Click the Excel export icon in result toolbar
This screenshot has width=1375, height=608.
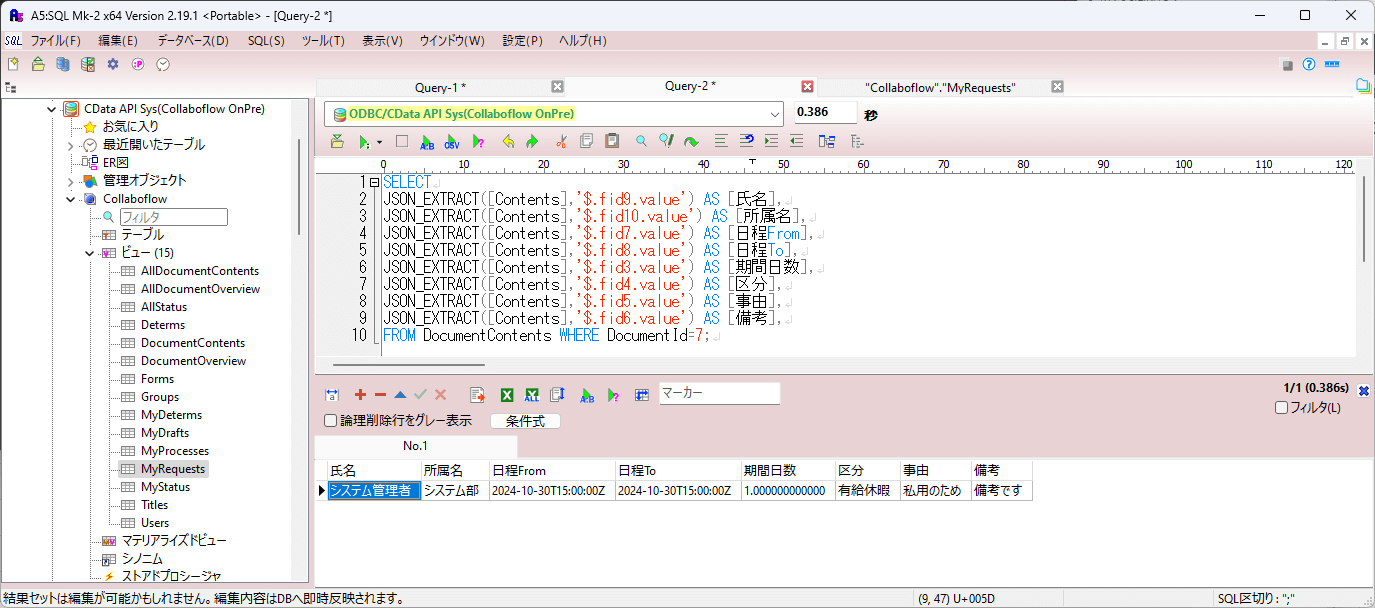[507, 395]
